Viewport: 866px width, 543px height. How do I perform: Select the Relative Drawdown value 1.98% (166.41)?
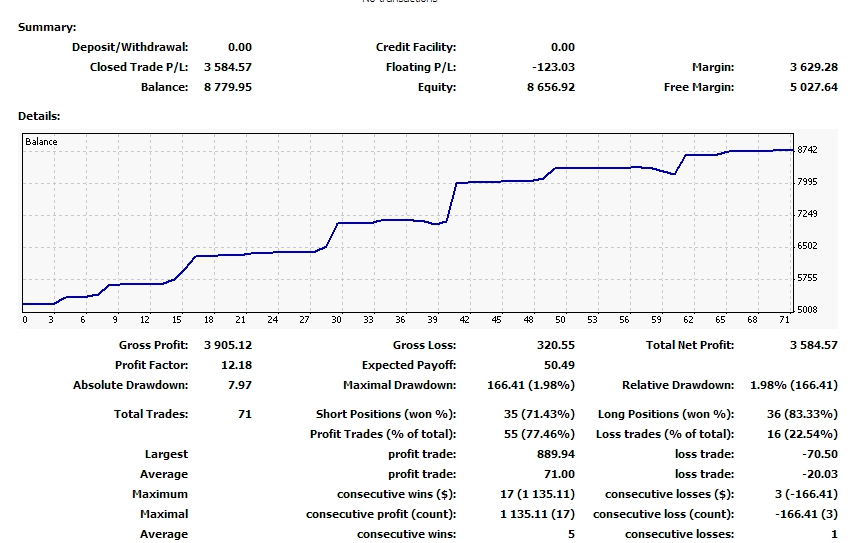(794, 385)
